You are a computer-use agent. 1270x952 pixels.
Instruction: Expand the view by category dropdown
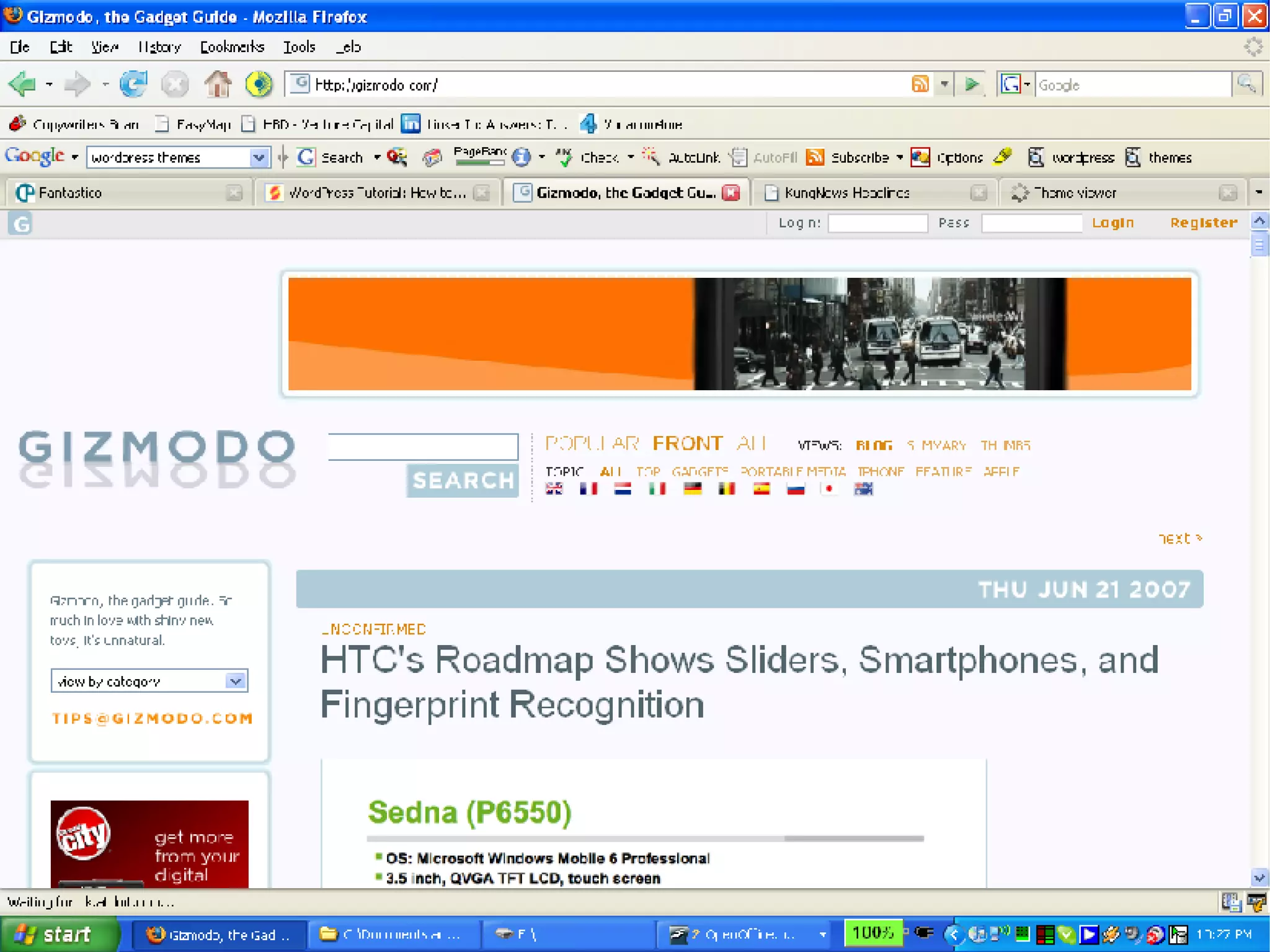[235, 681]
